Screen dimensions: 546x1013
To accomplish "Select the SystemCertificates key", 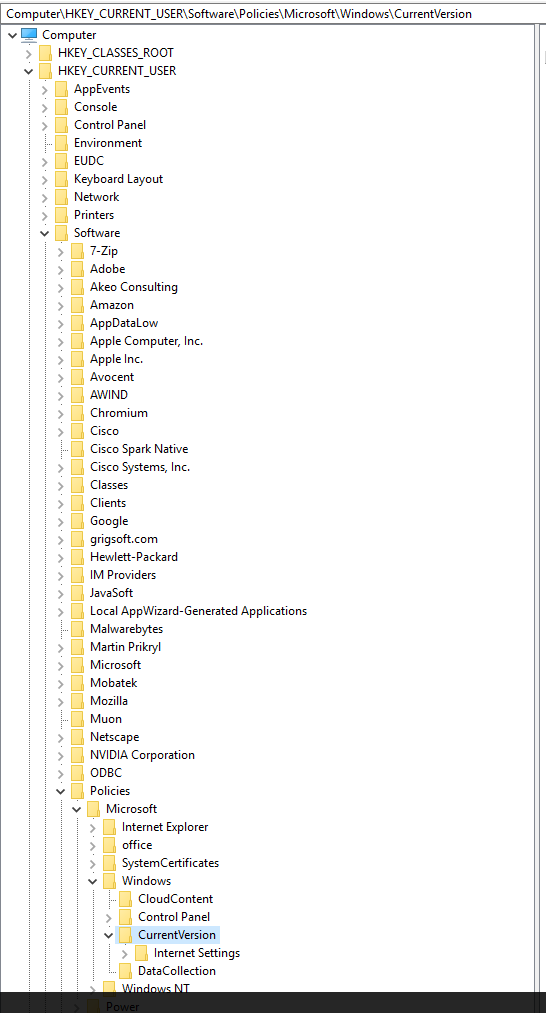I will pyautogui.click(x=171, y=863).
